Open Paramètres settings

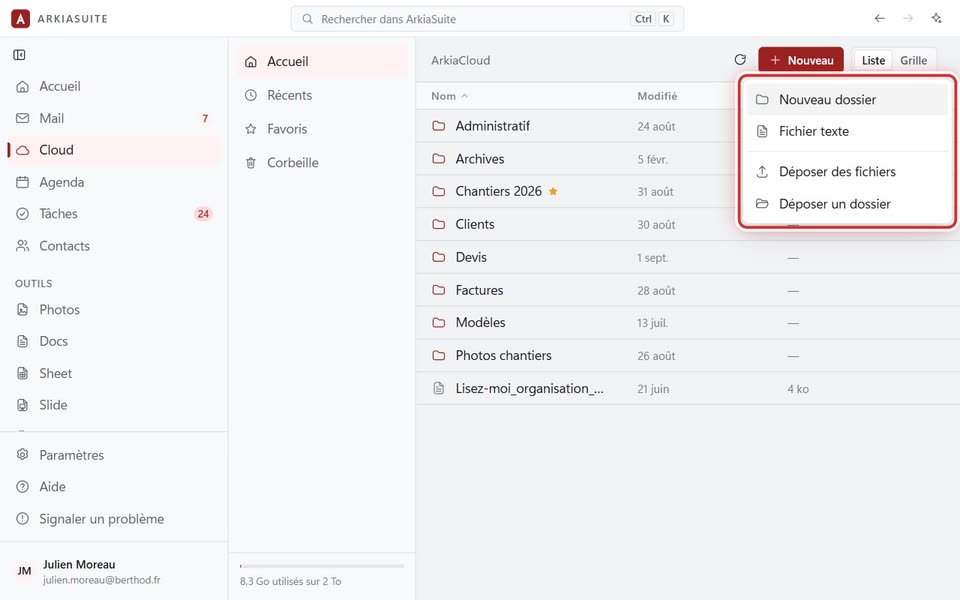tap(113, 455)
